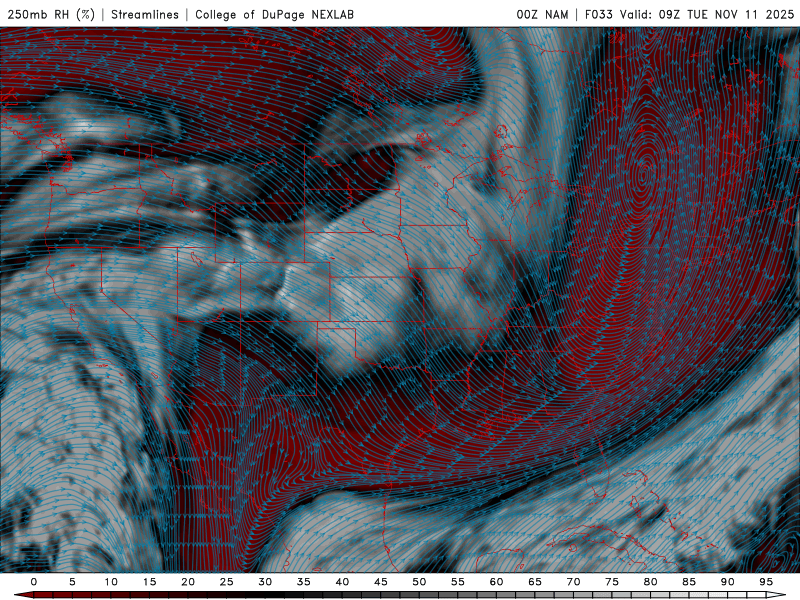The image size is (800, 600).
Task: Click the center of the closed streamline swirl on the map
Action: (645, 175)
